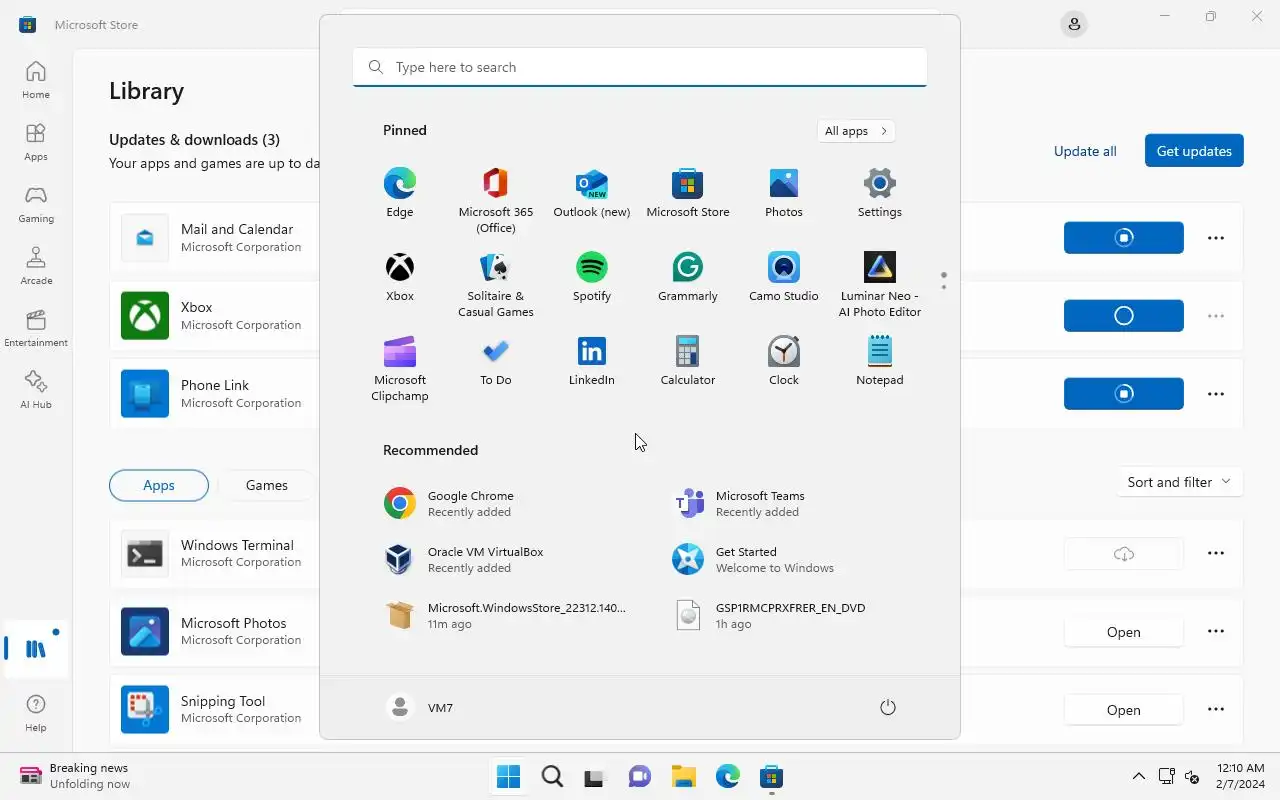
Task: Open more options for Windows Terminal
Action: click(x=1216, y=553)
